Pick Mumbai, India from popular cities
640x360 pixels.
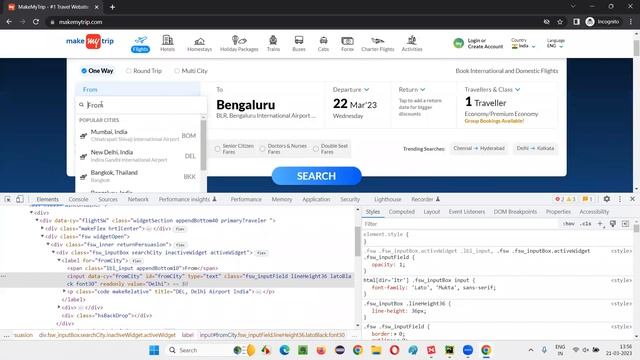pyautogui.click(x=139, y=136)
